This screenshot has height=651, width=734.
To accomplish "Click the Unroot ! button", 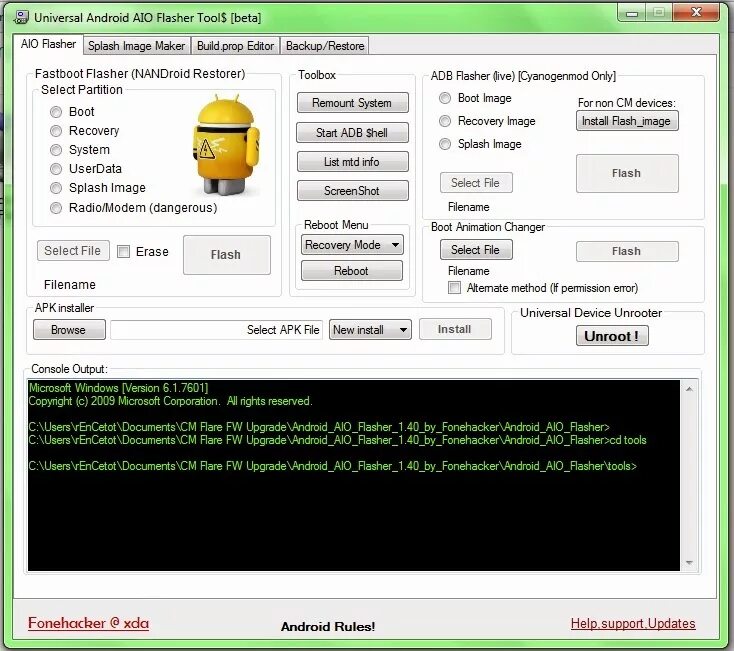I will [x=612, y=336].
